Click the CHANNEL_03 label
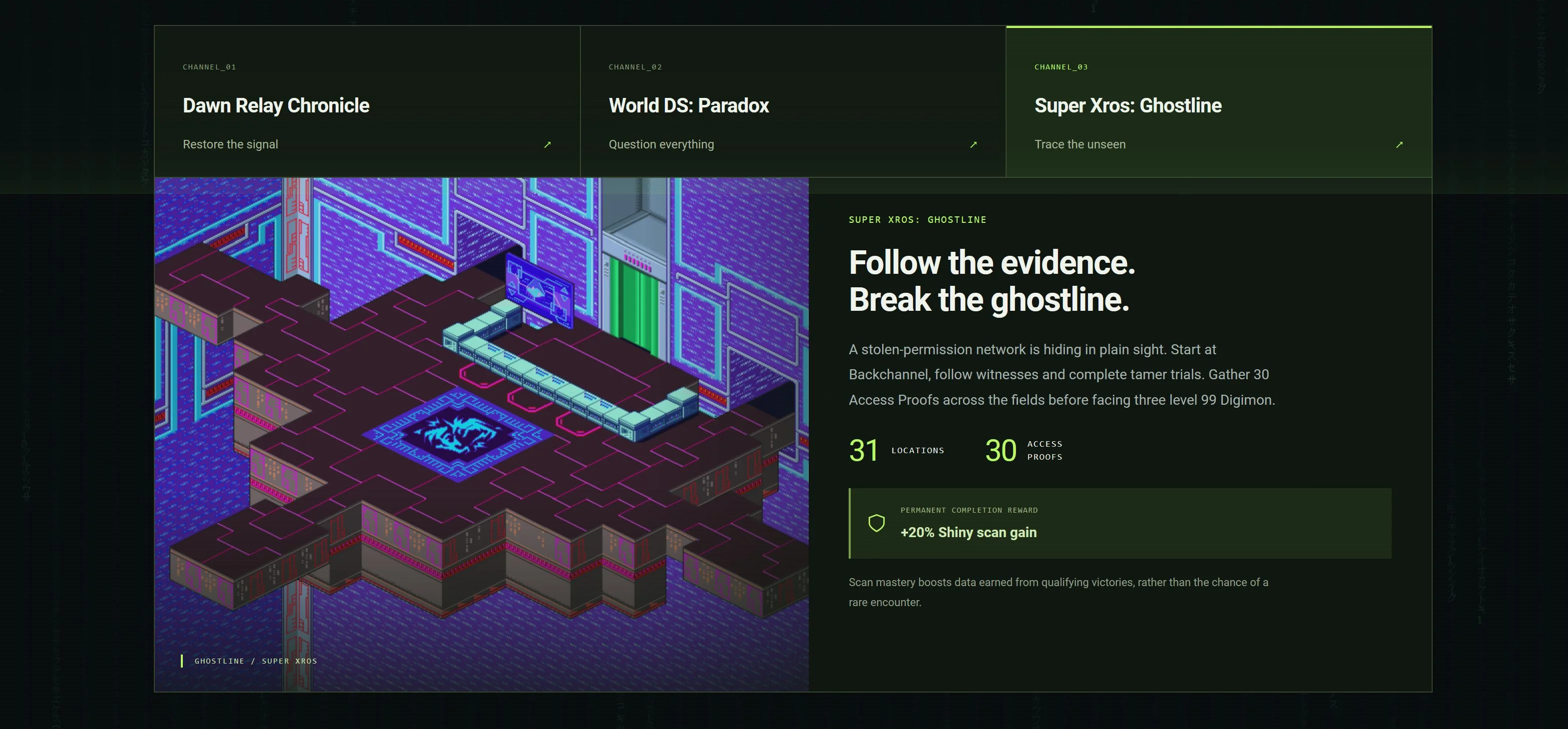1568x729 pixels. pyautogui.click(x=1061, y=67)
